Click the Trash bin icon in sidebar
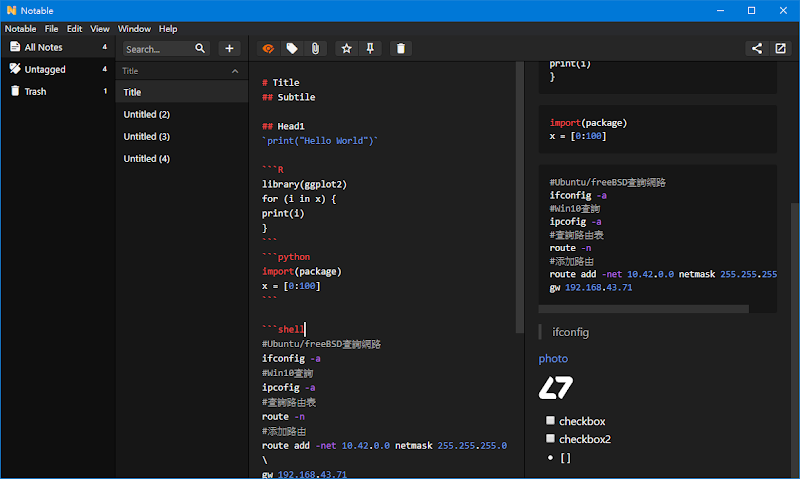800x479 pixels. (x=15, y=91)
